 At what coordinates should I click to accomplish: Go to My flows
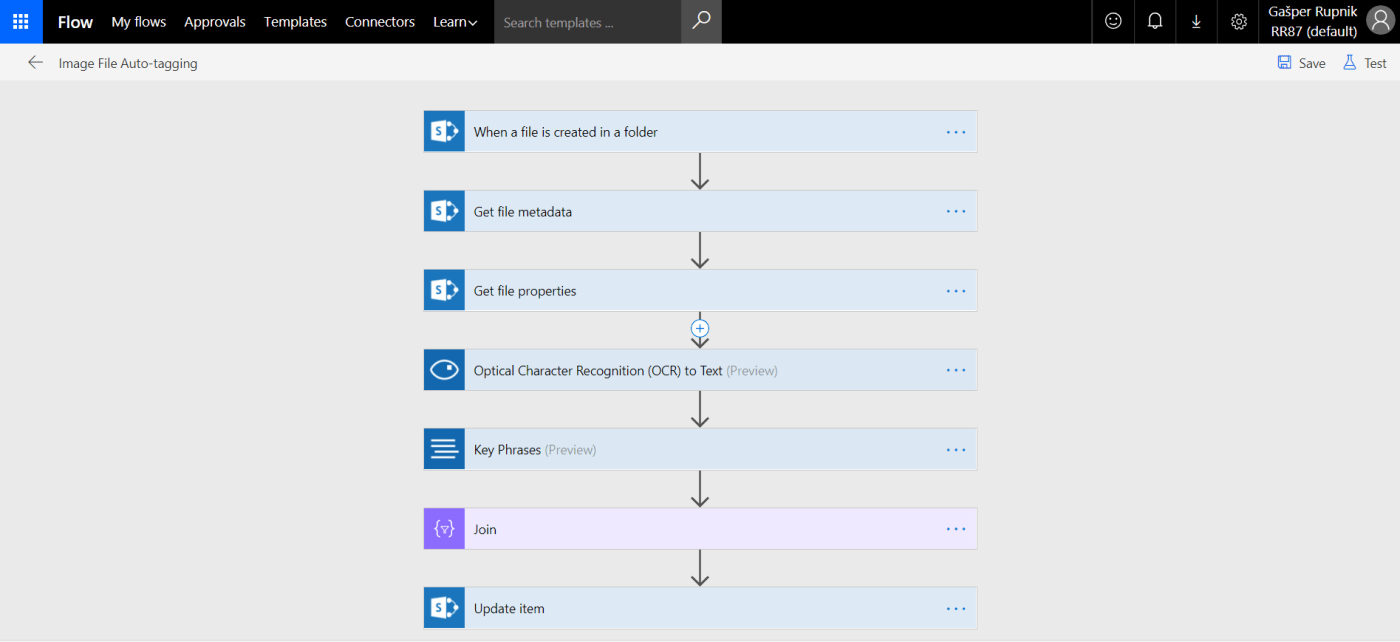(x=138, y=21)
